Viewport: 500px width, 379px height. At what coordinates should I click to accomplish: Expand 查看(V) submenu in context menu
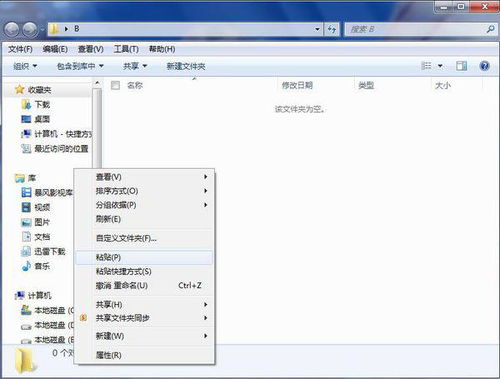[x=144, y=177]
